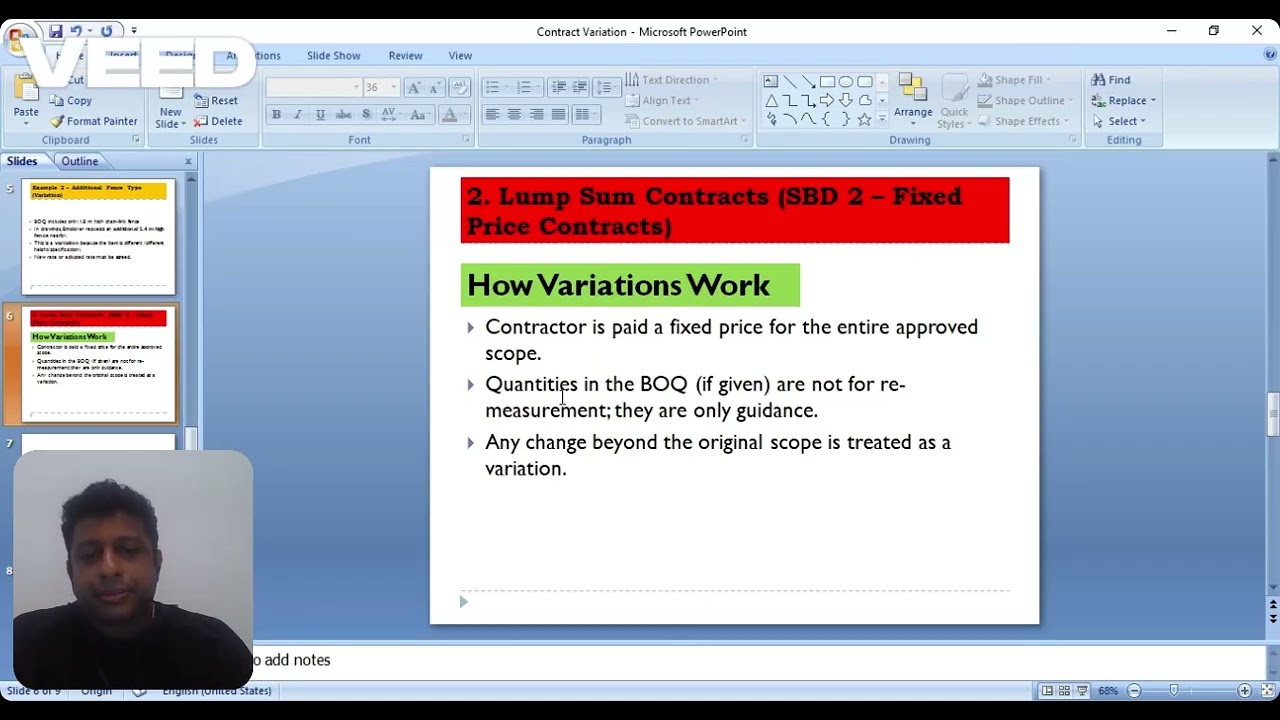Click Reset in the Slides group

(x=216, y=100)
